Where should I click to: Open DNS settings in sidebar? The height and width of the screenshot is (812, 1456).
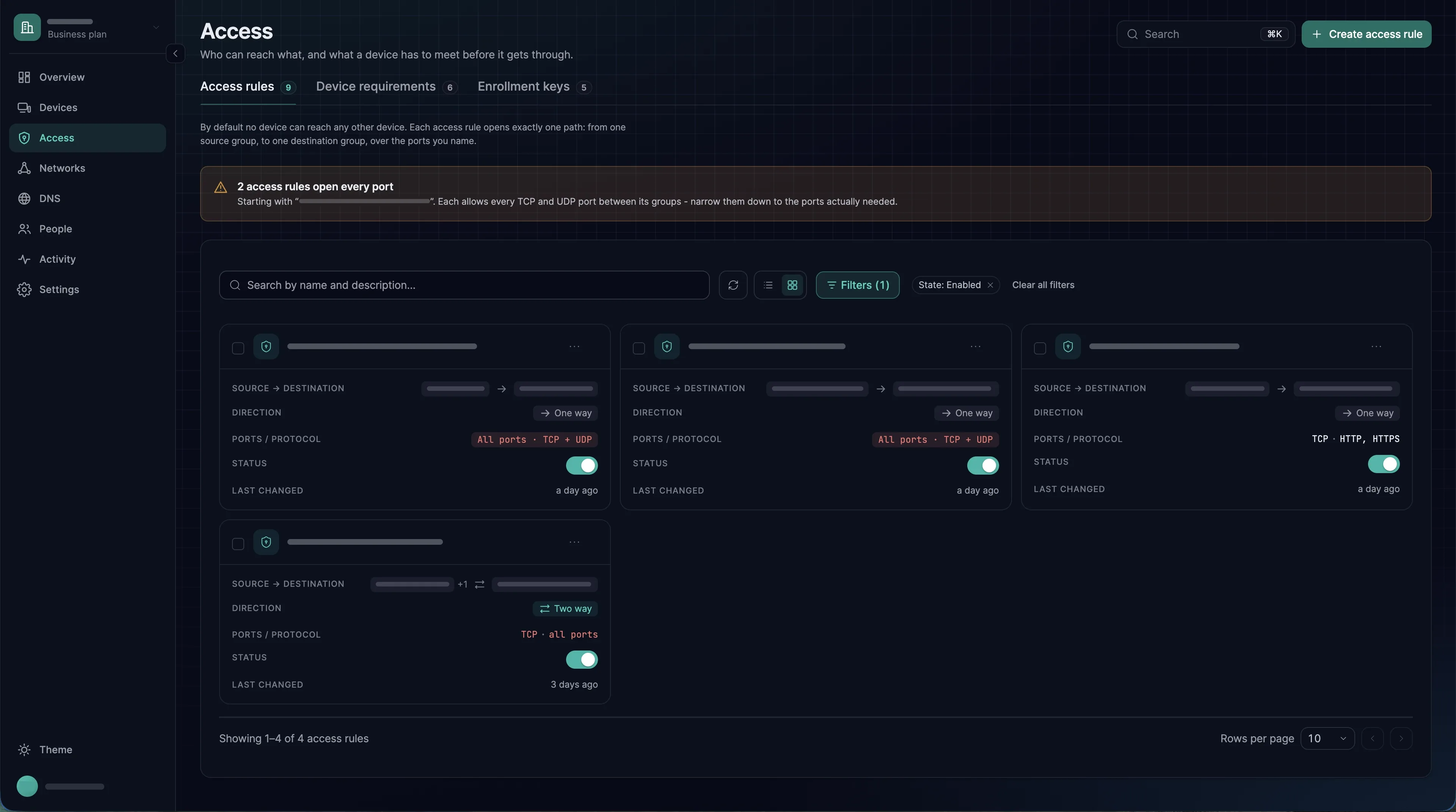point(87,198)
